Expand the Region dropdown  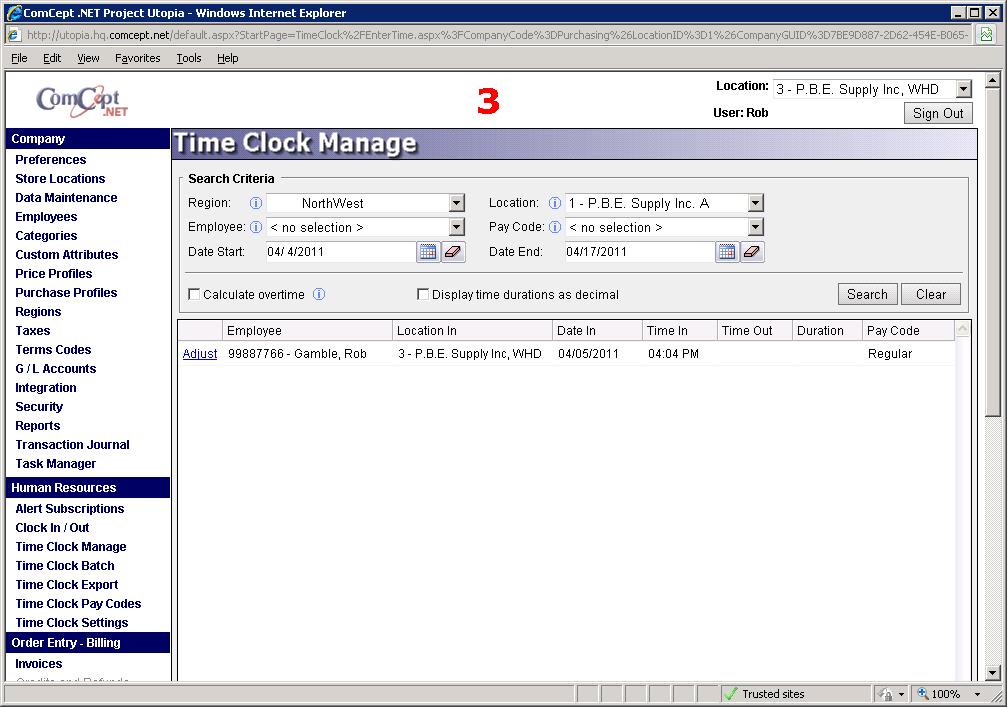[456, 203]
